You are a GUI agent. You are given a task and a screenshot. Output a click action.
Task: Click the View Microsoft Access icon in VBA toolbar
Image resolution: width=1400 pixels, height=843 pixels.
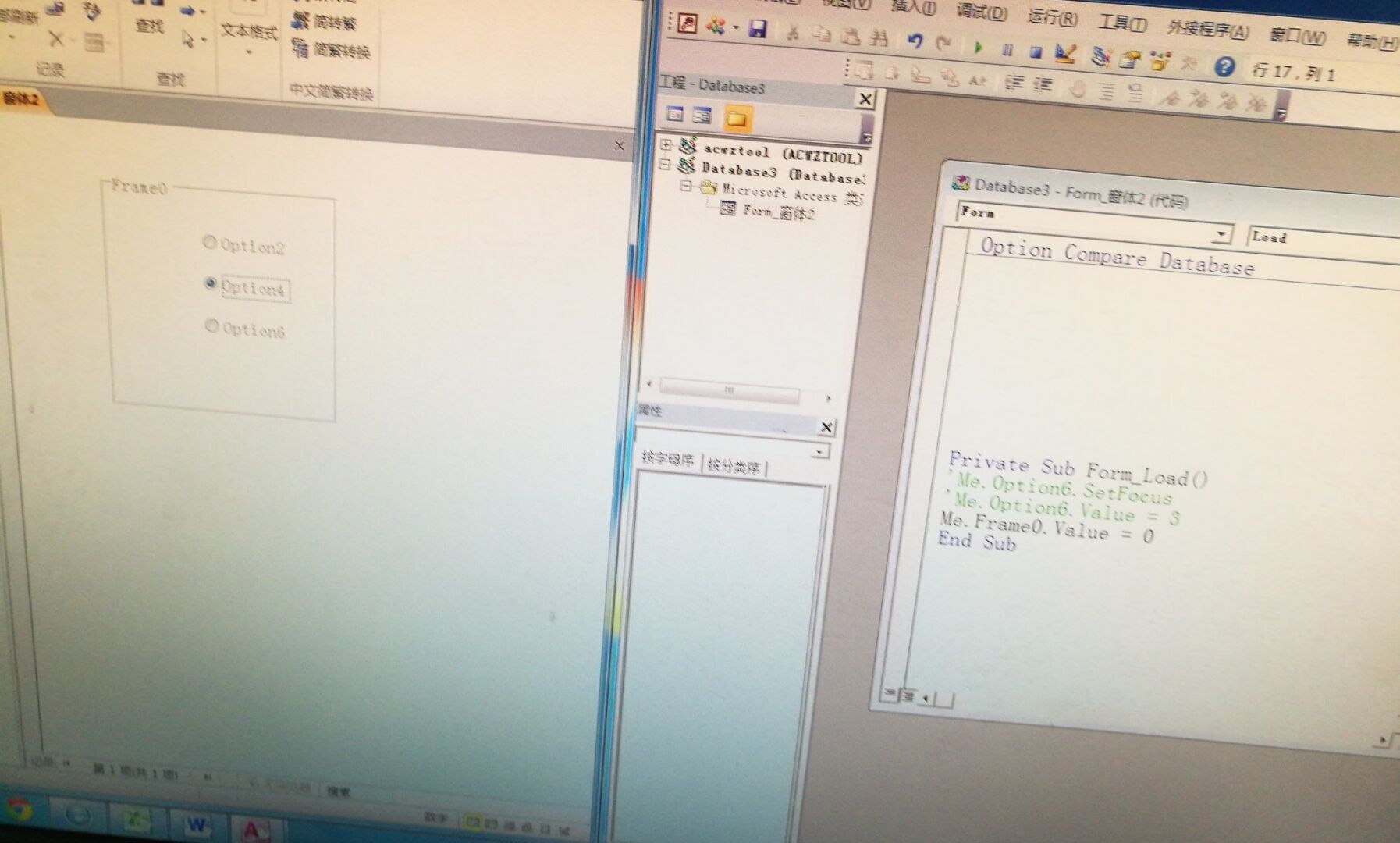(688, 23)
